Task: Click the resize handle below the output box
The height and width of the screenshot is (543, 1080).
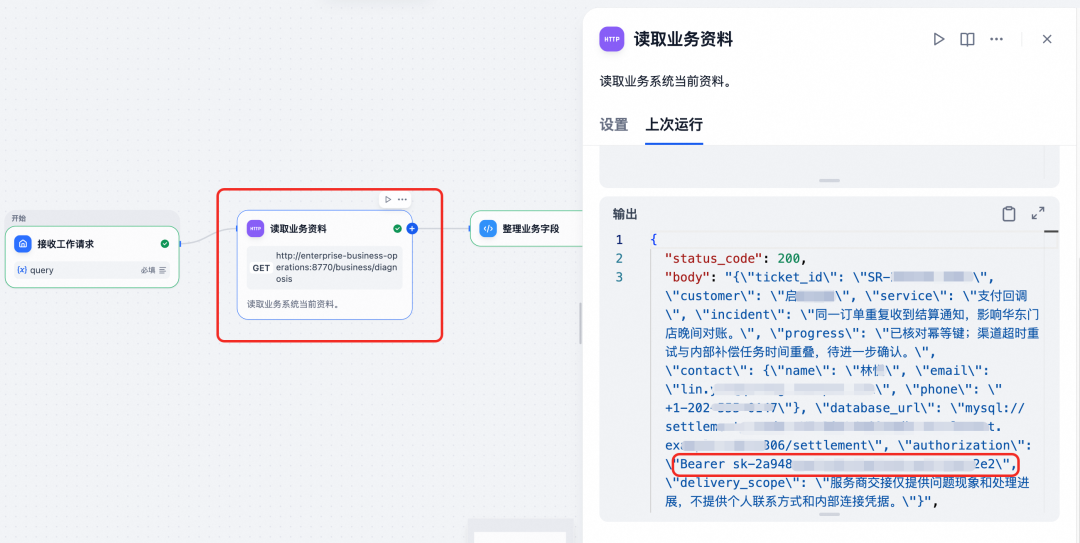Action: pos(829,515)
